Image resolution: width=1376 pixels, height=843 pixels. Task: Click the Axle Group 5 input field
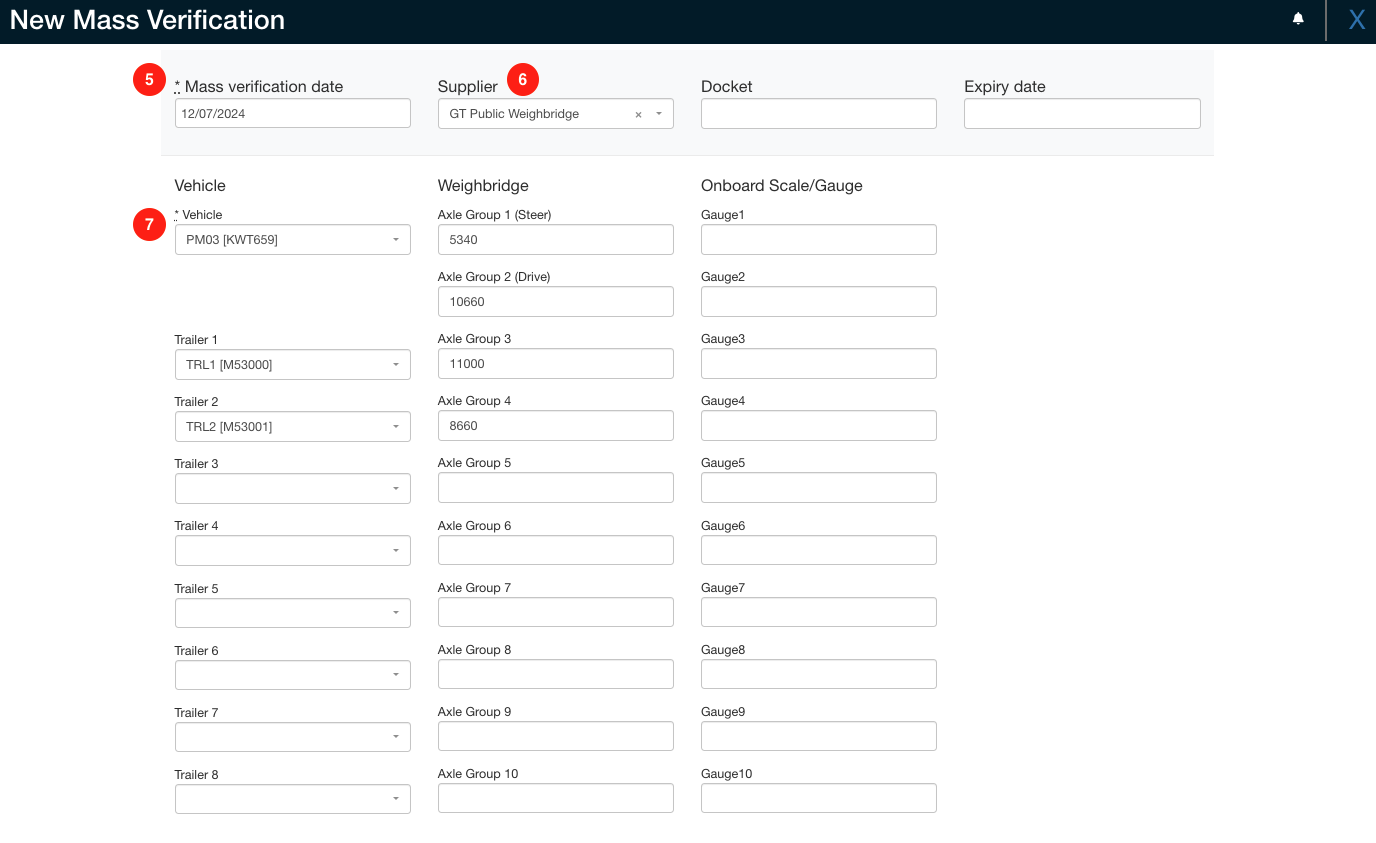click(x=555, y=487)
